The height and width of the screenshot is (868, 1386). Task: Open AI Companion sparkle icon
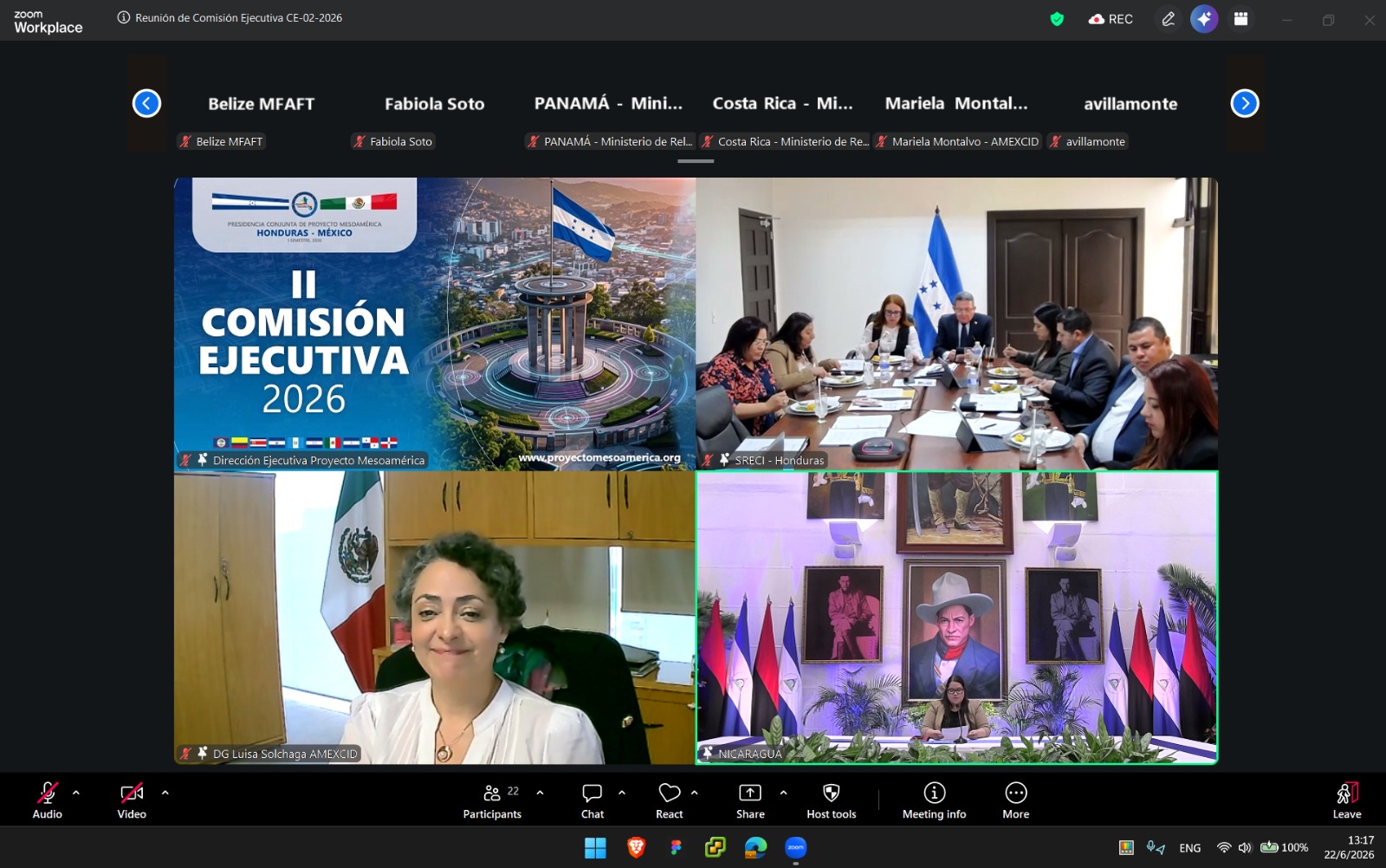pos(1204,19)
